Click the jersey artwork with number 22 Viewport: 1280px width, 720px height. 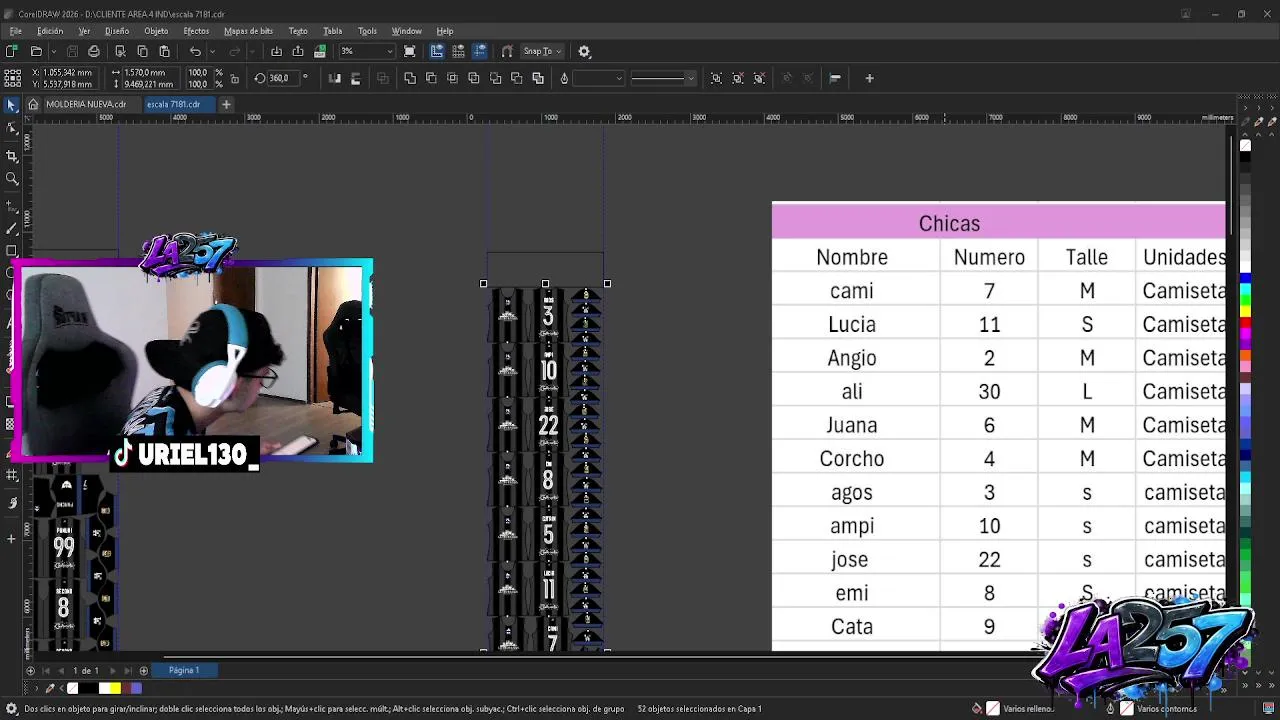tap(547, 425)
